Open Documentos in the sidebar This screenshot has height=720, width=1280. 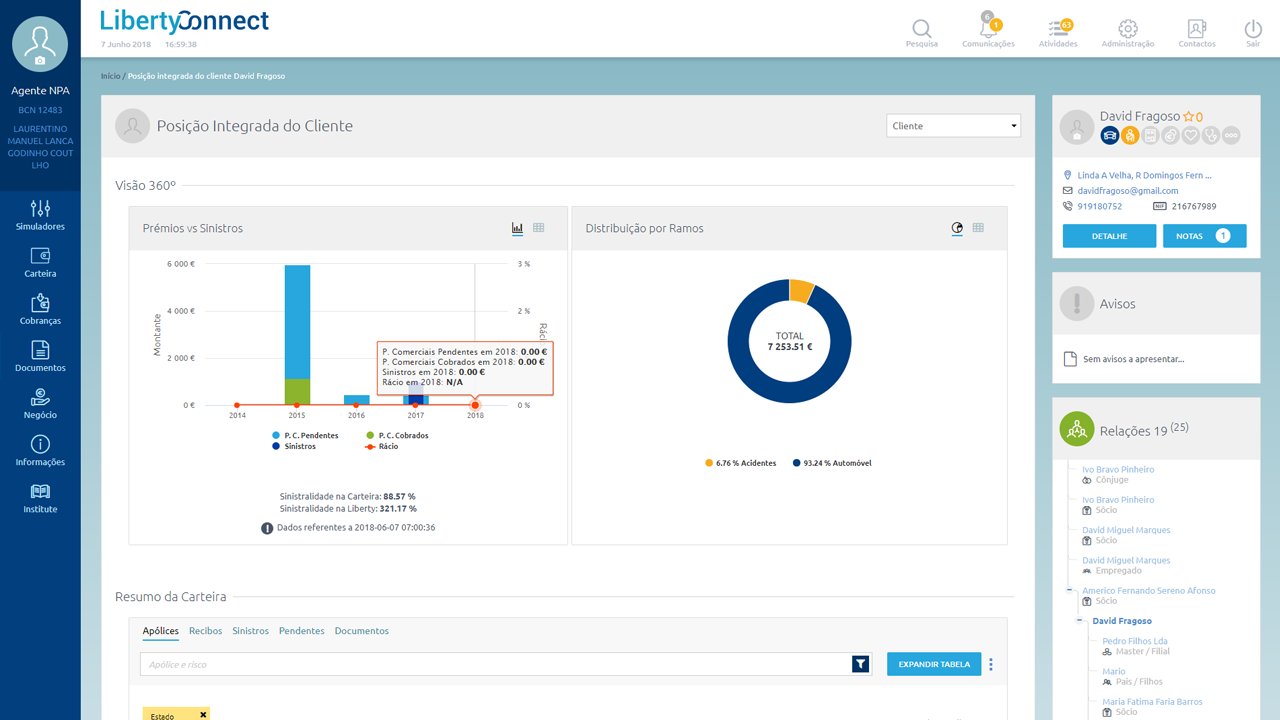pos(40,356)
